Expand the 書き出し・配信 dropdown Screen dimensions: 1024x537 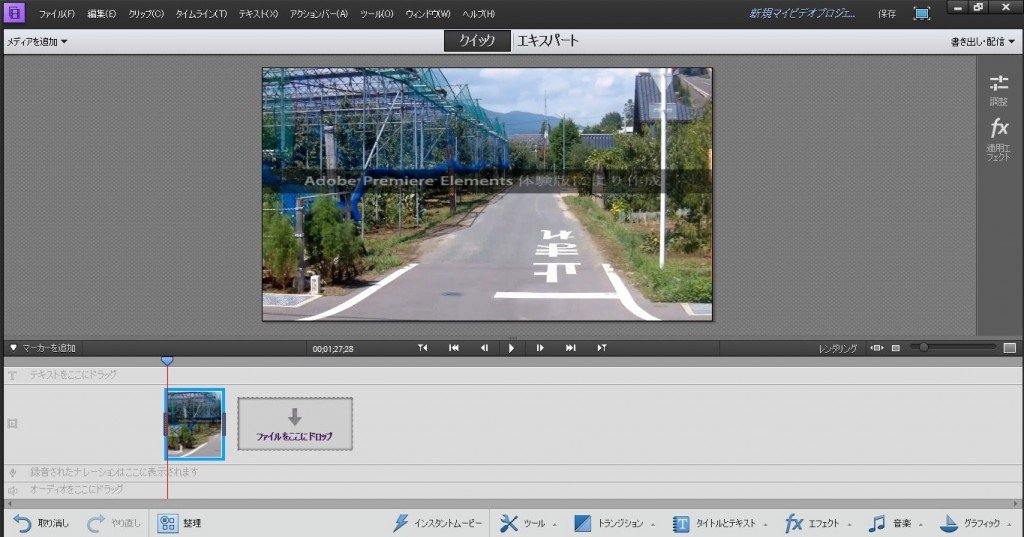pos(983,42)
